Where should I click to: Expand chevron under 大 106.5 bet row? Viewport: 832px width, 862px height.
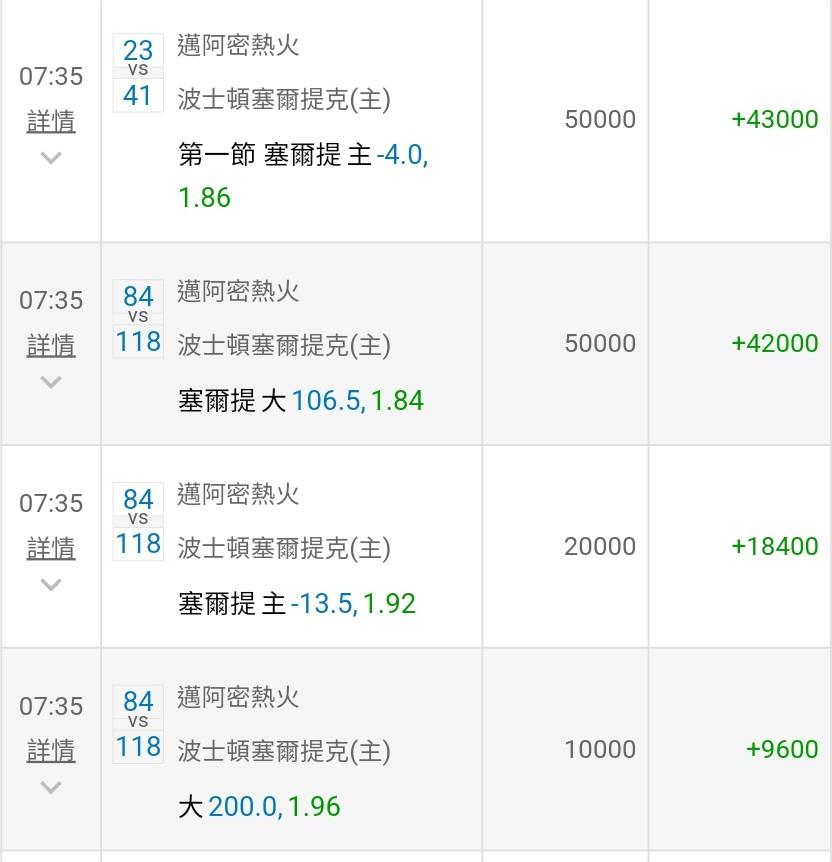(x=51, y=382)
